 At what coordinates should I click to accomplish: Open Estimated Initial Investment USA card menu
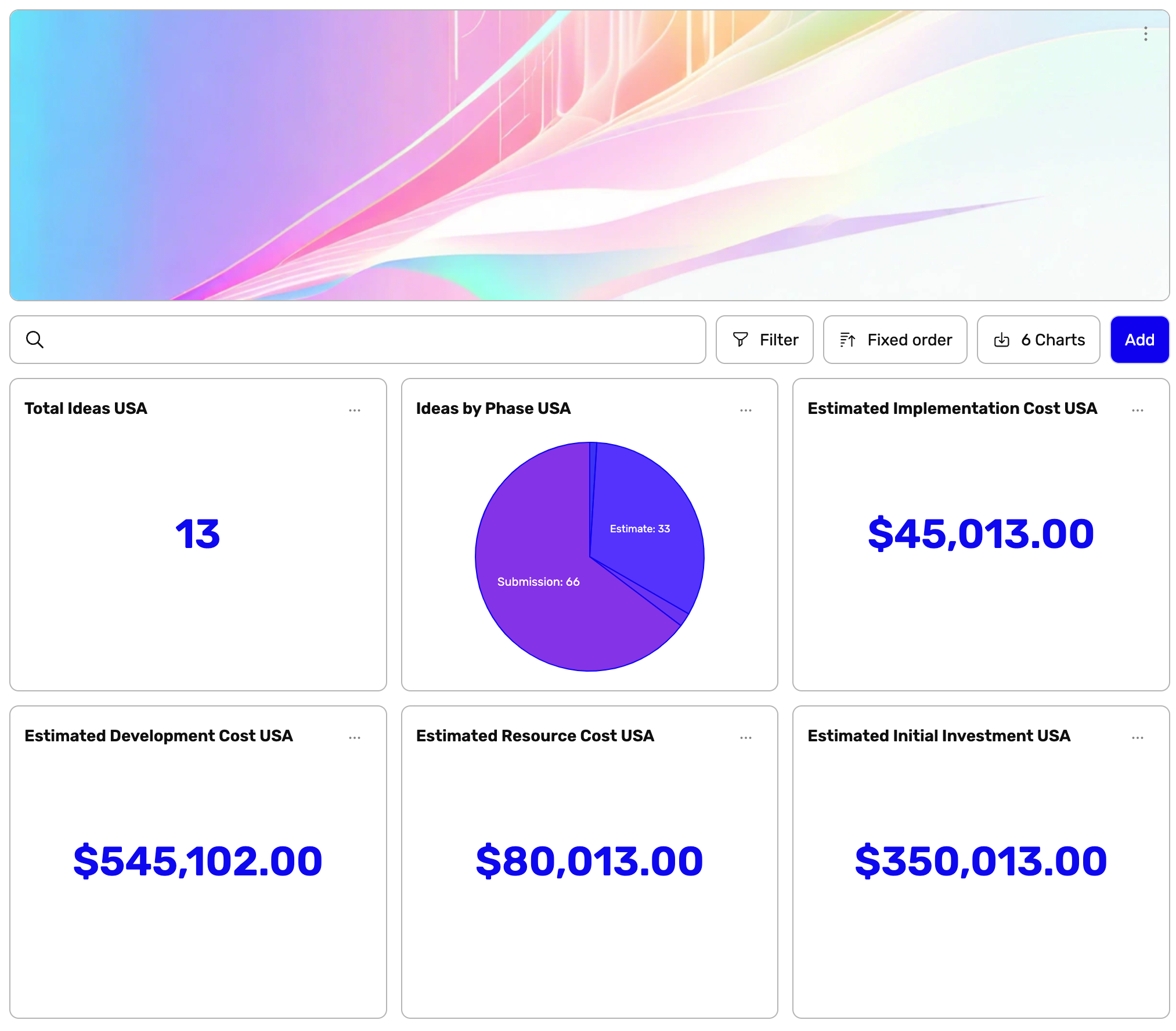click(x=1137, y=738)
